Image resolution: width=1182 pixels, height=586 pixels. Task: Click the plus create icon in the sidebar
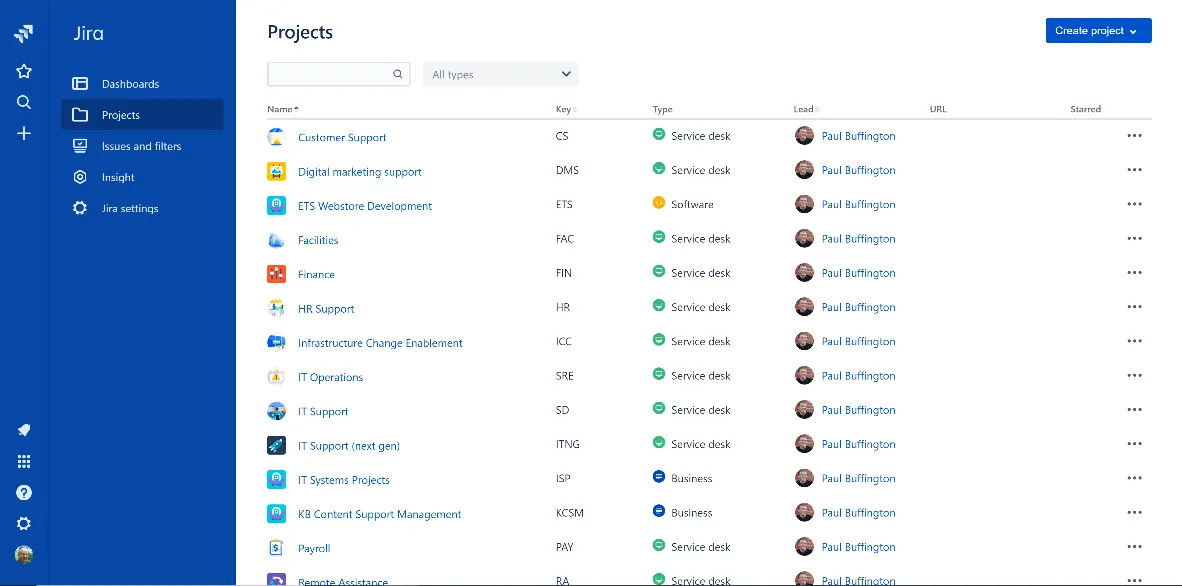24,133
